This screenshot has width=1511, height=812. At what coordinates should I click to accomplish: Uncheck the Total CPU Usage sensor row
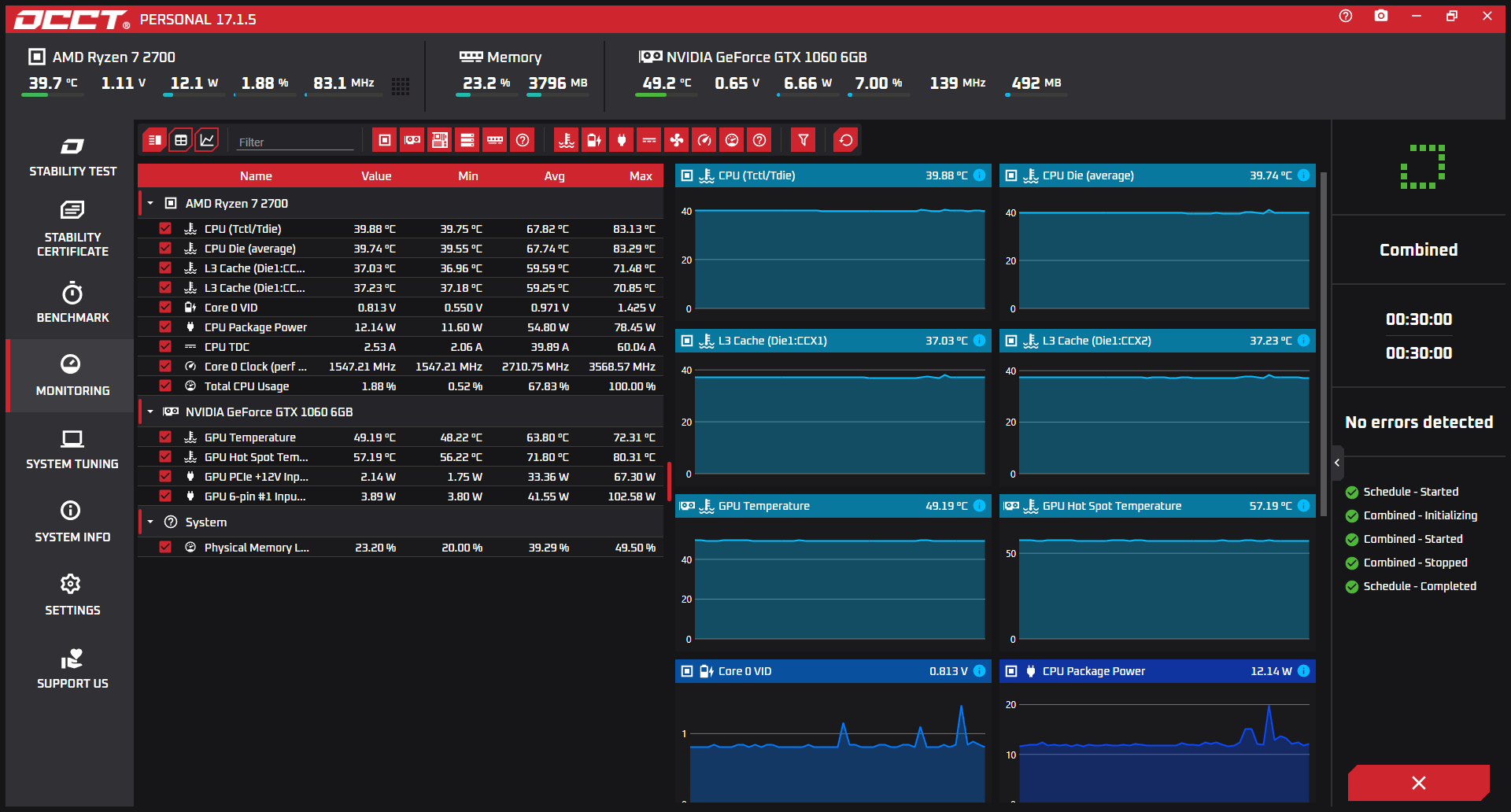(x=165, y=386)
